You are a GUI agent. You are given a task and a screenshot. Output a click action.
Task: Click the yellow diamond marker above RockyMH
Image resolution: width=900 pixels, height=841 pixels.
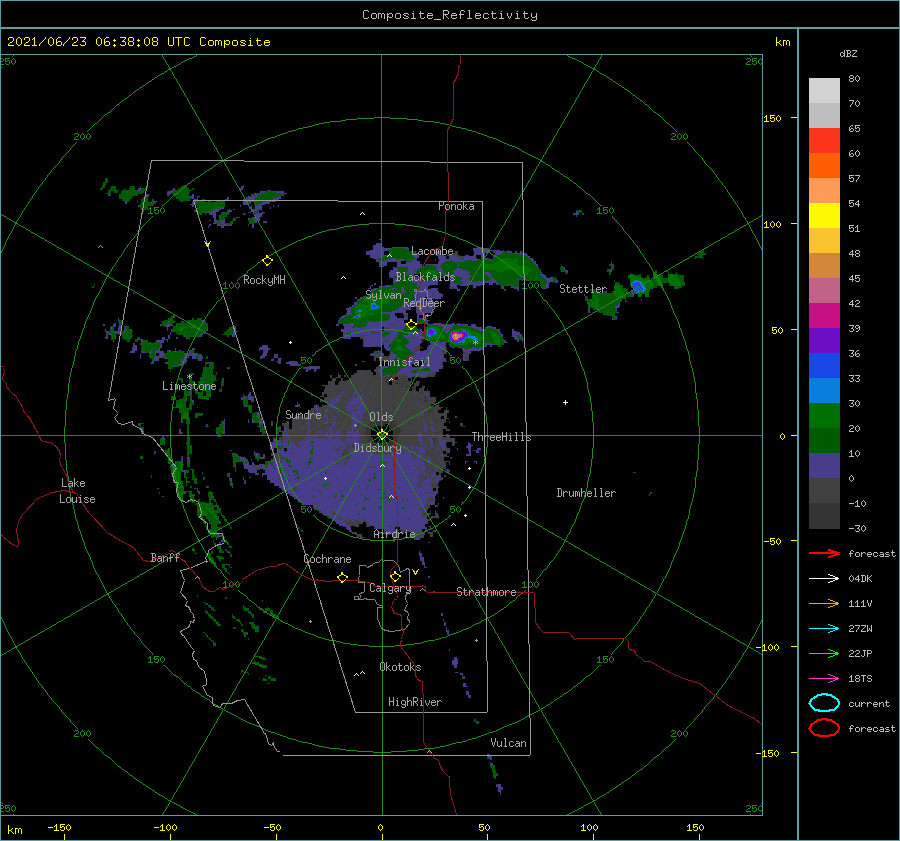coord(267,261)
